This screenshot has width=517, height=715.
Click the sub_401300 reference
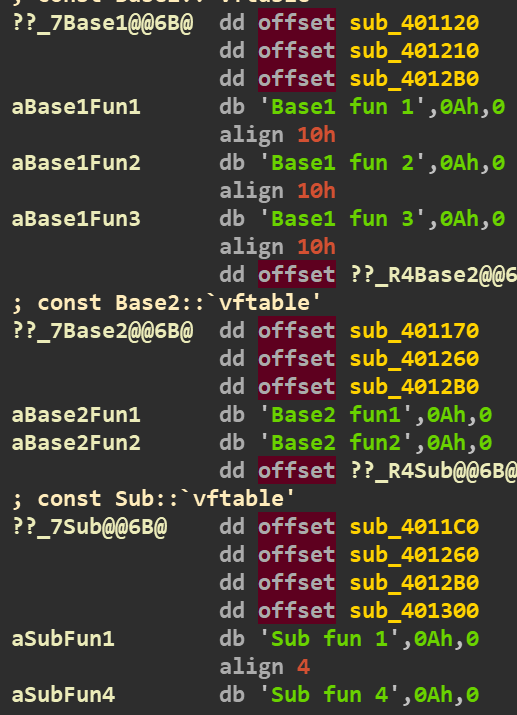[414, 611]
